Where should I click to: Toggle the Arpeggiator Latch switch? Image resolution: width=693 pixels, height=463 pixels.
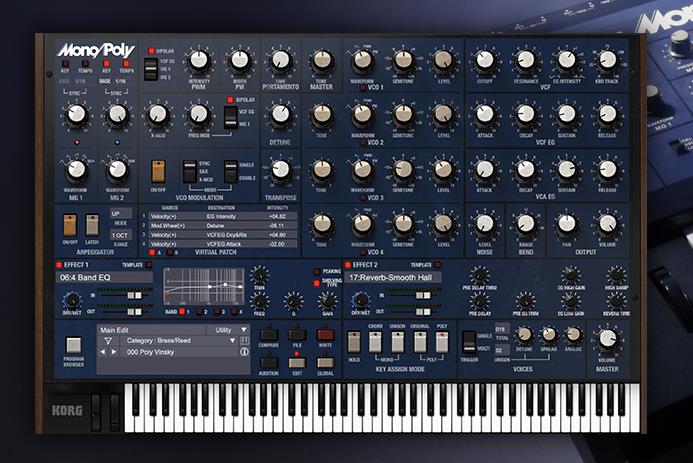click(x=92, y=225)
